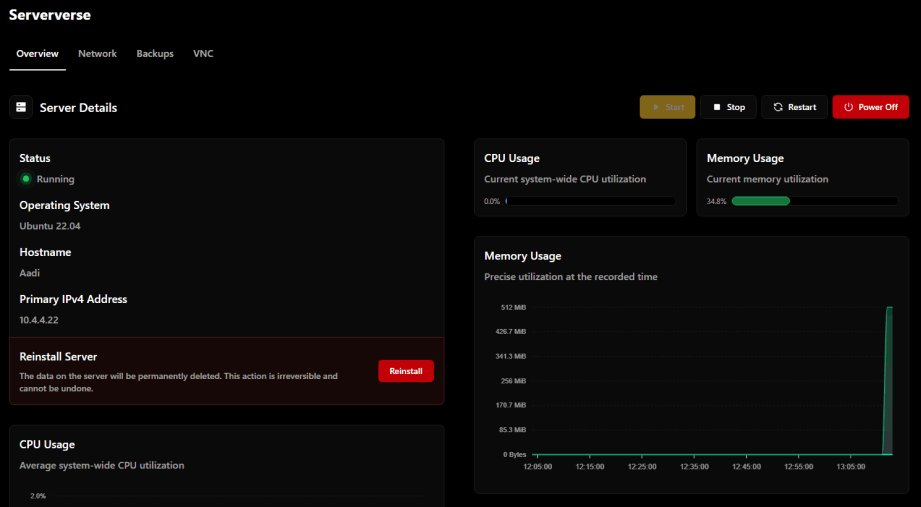This screenshot has width=921, height=507.
Task: Select the hostname value Aadi
Action: coord(29,273)
